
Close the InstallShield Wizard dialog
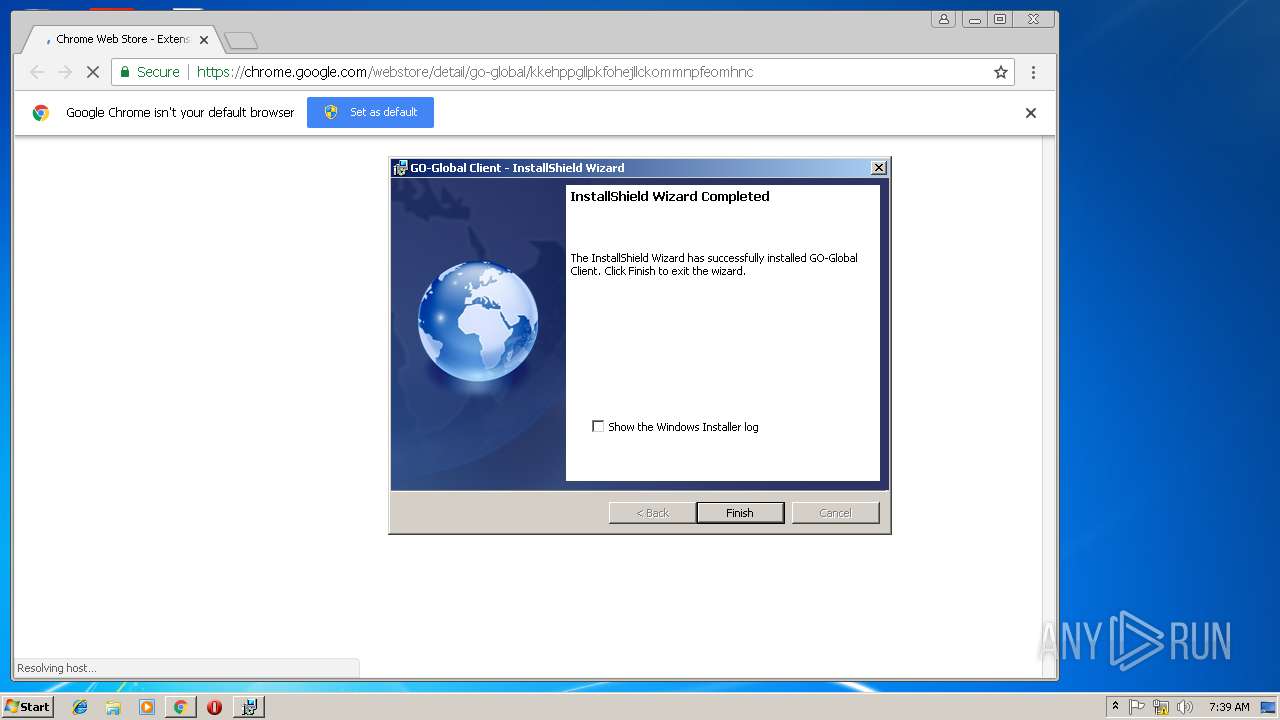[879, 168]
